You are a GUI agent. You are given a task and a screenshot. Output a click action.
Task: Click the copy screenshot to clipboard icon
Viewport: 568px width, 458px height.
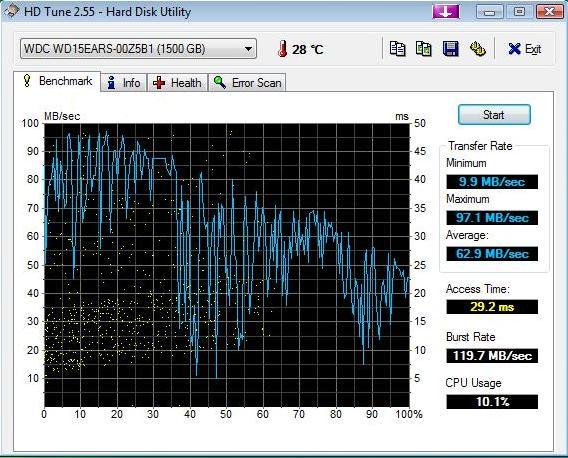[x=423, y=49]
